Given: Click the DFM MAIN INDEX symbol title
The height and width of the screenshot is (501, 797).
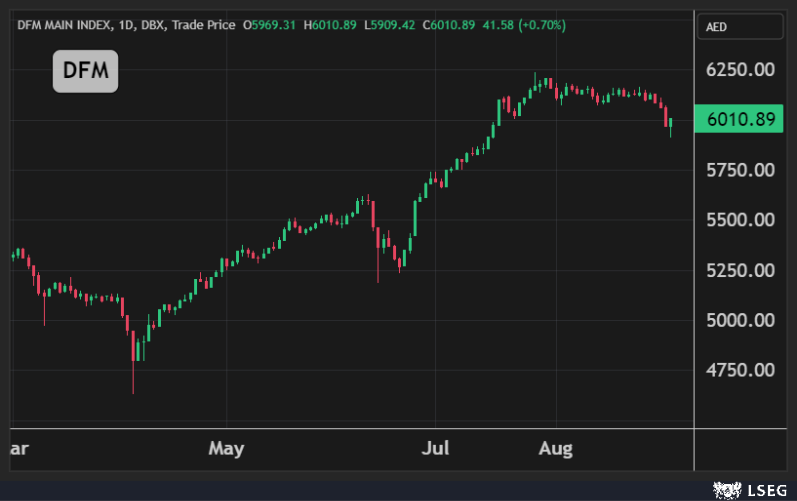Looking at the screenshot, I should [64, 25].
